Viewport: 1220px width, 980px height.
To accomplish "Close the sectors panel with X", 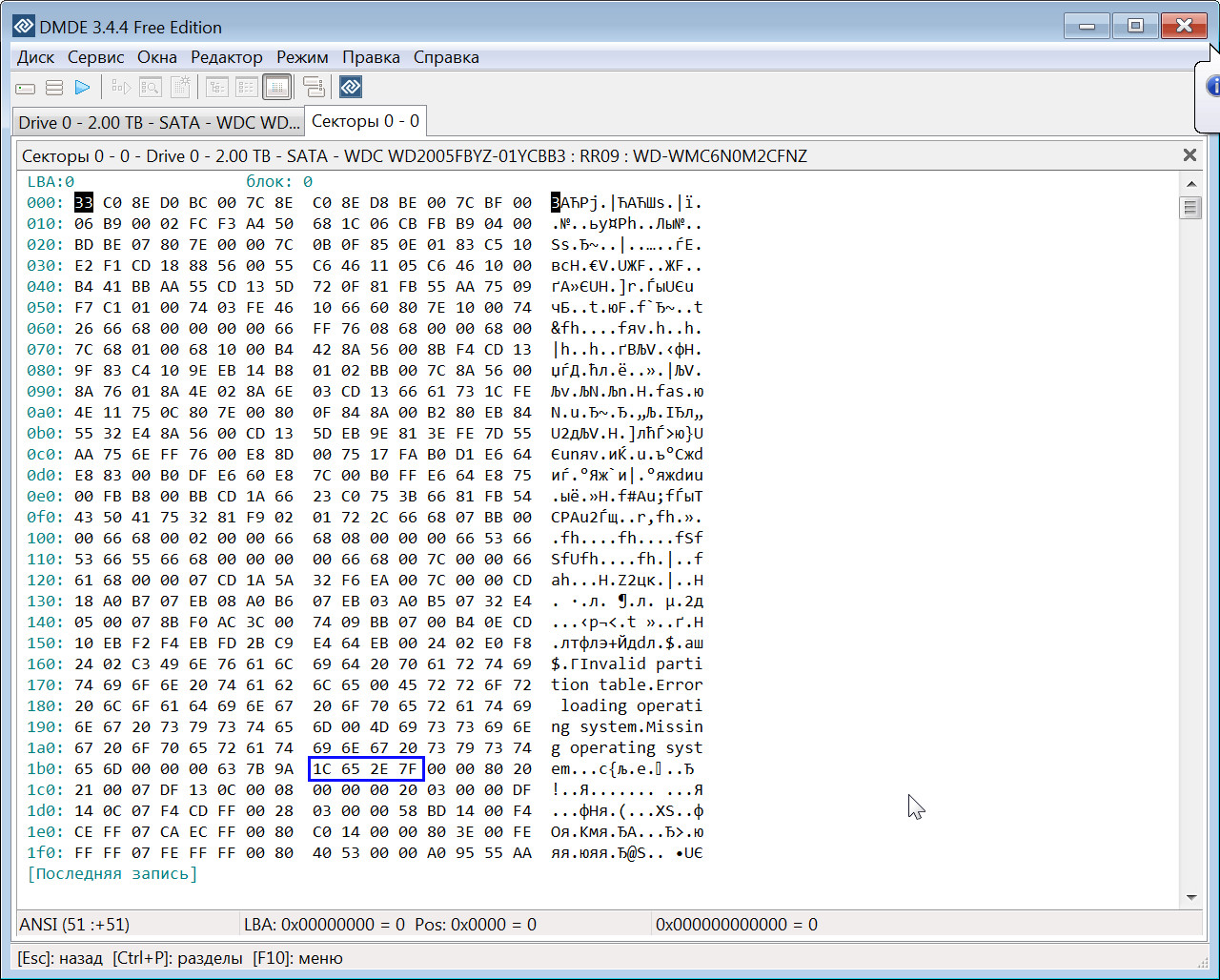I will (x=1189, y=155).
